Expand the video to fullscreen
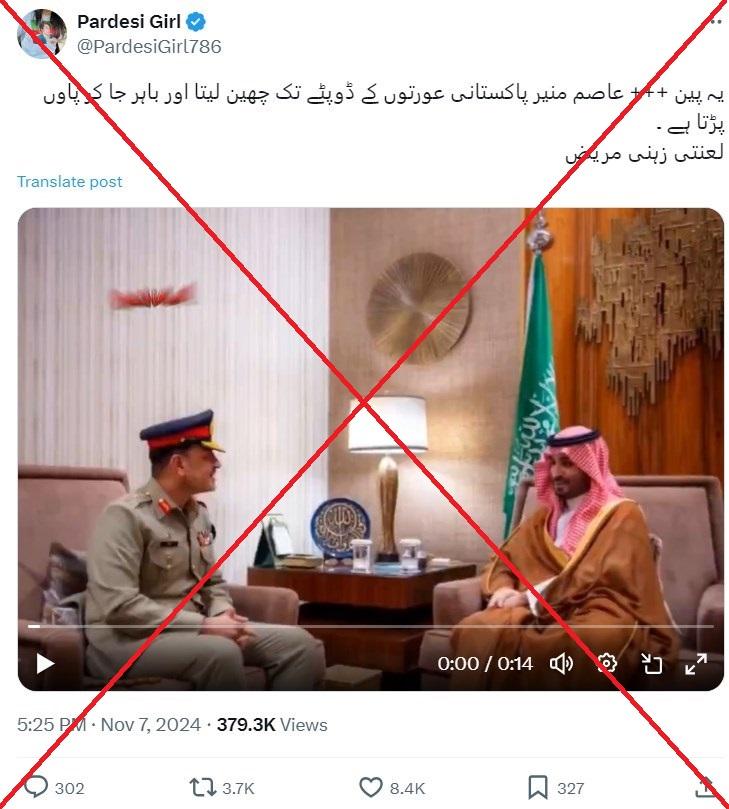This screenshot has width=729, height=809. [695, 664]
